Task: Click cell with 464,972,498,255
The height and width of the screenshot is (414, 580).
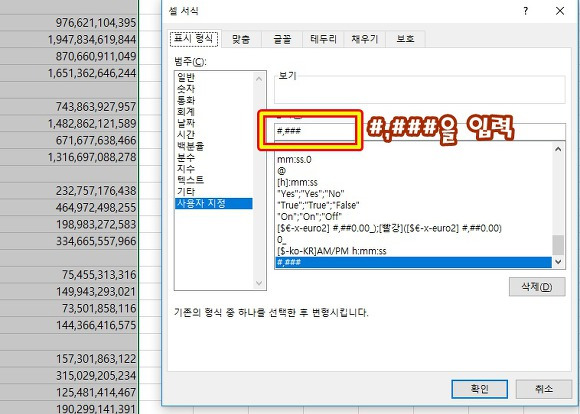Action: click(x=69, y=207)
